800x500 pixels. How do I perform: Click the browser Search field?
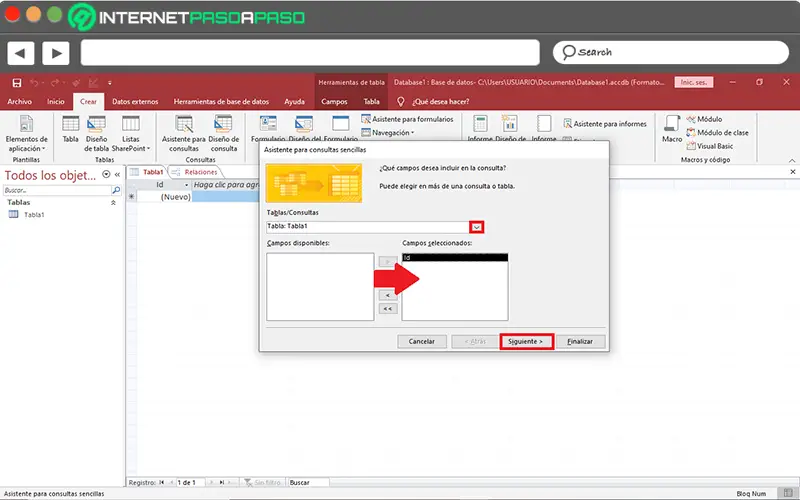pyautogui.click(x=671, y=52)
